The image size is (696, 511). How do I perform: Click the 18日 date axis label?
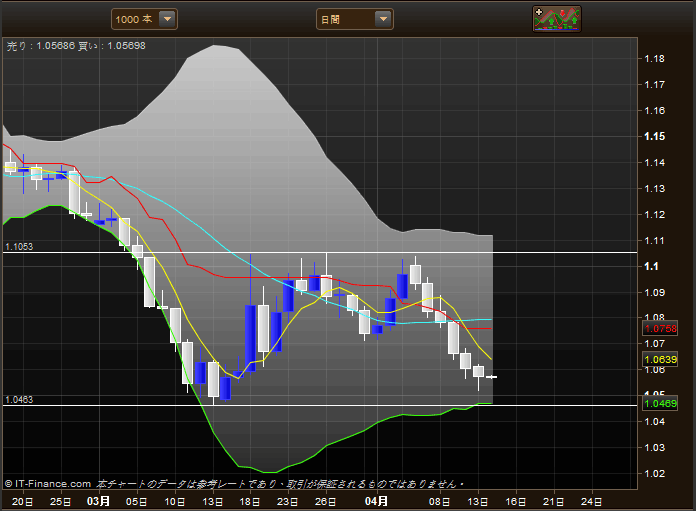click(250, 502)
